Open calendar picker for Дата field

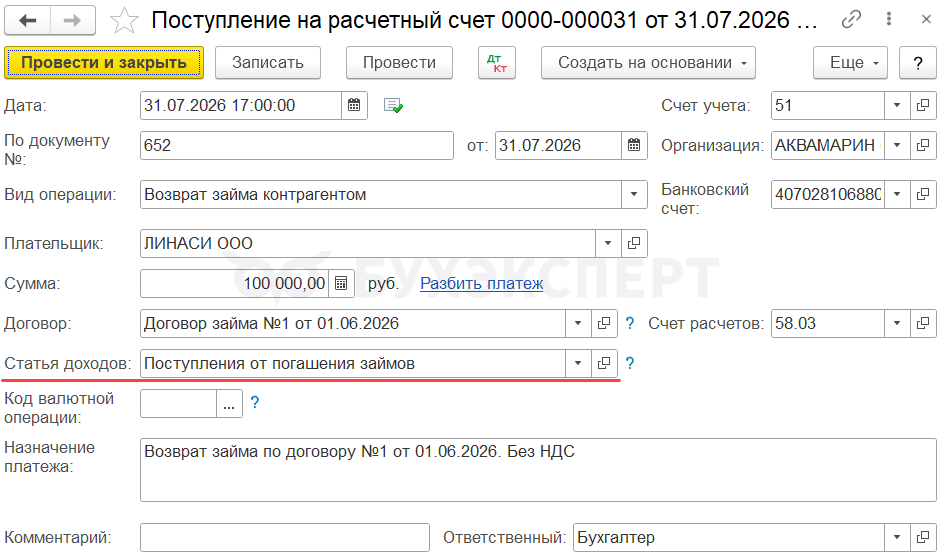coord(354,106)
